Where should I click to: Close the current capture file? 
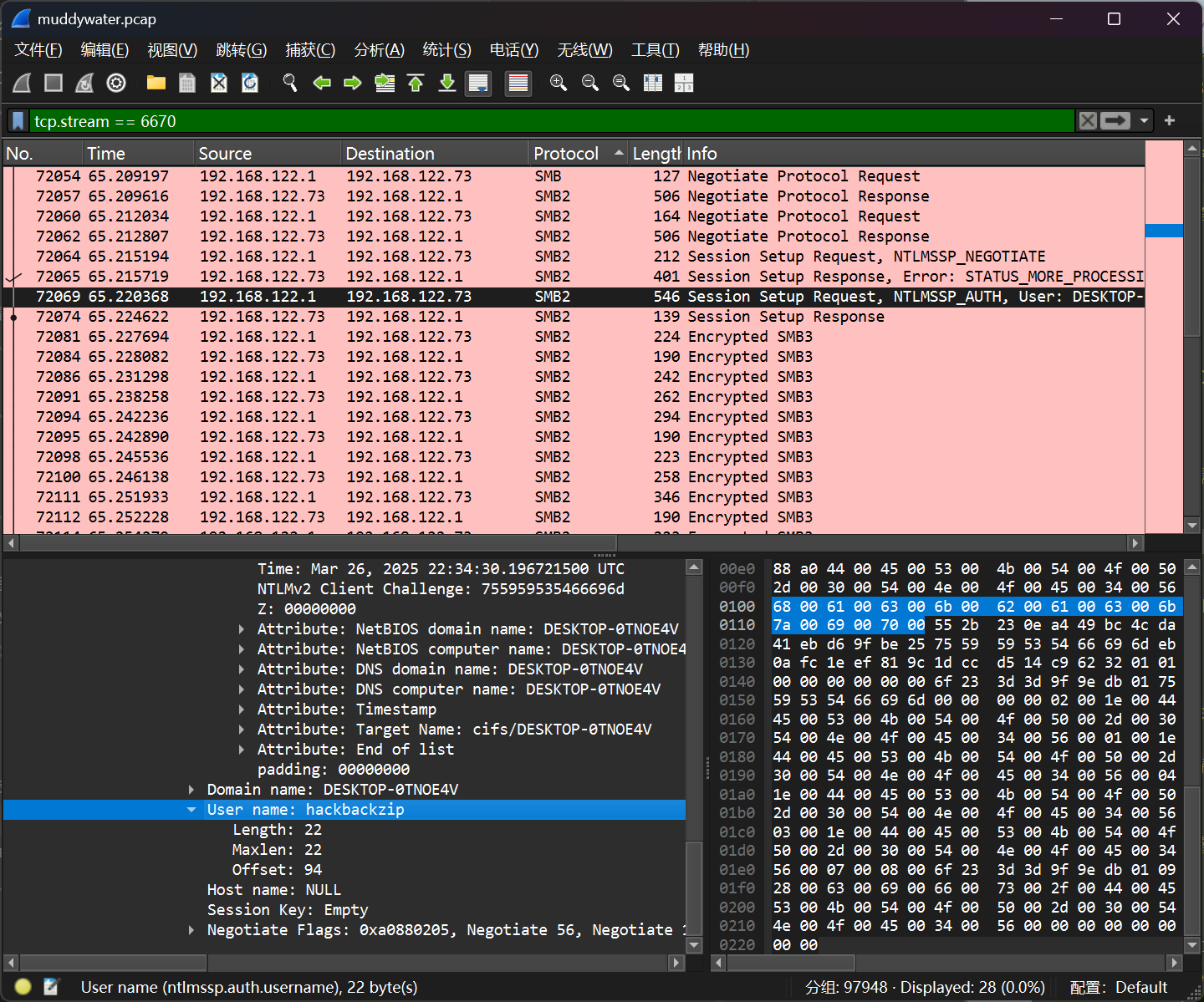click(219, 83)
